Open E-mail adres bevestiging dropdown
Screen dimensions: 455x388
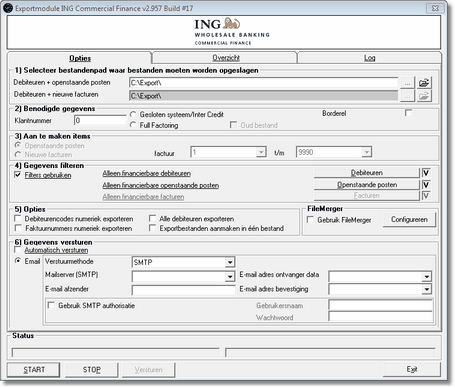427,289
